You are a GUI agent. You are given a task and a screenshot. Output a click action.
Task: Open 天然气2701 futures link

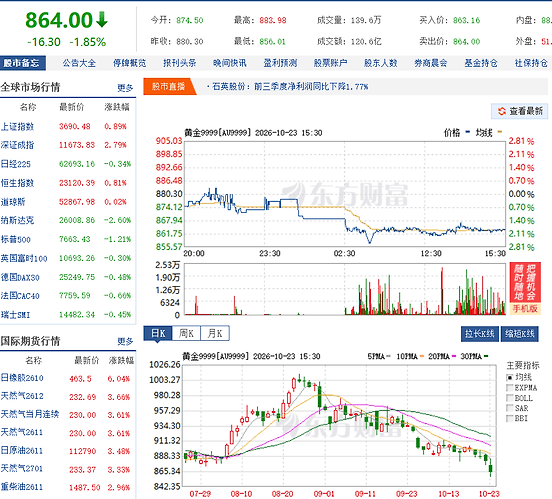(22, 468)
